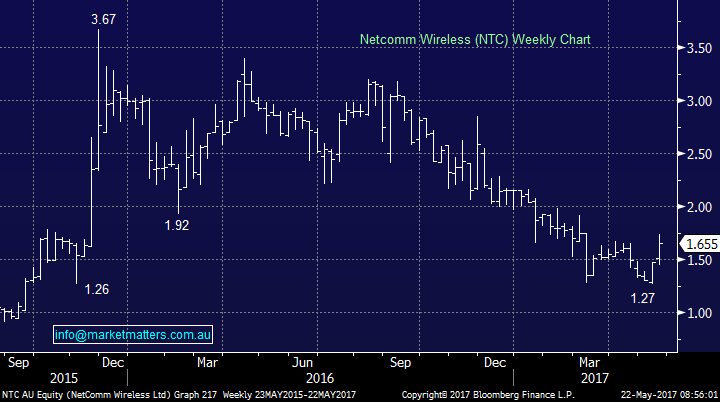
Task: Click the 2.50 y-axis price label
Action: coord(699,154)
